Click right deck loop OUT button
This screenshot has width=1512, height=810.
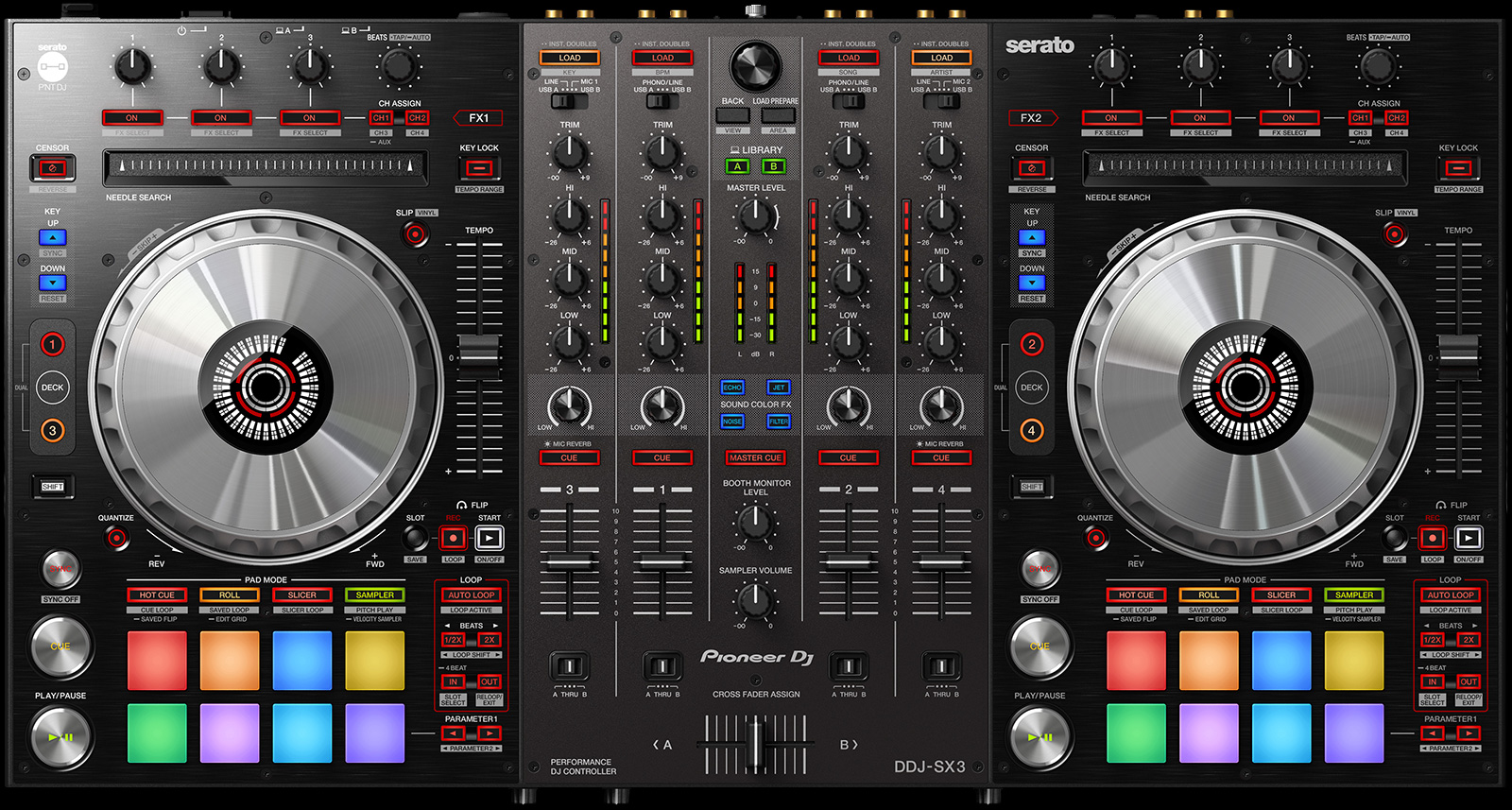pos(1469,681)
